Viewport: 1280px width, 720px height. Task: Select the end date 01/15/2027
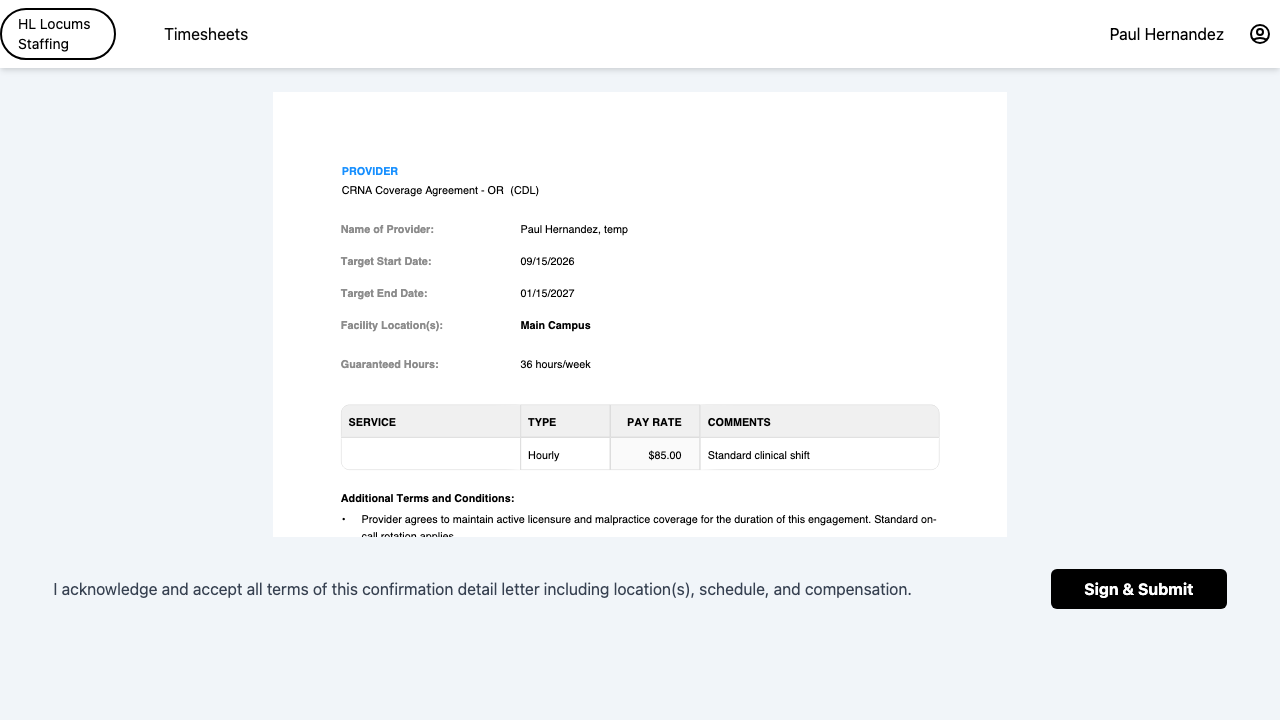click(x=547, y=293)
